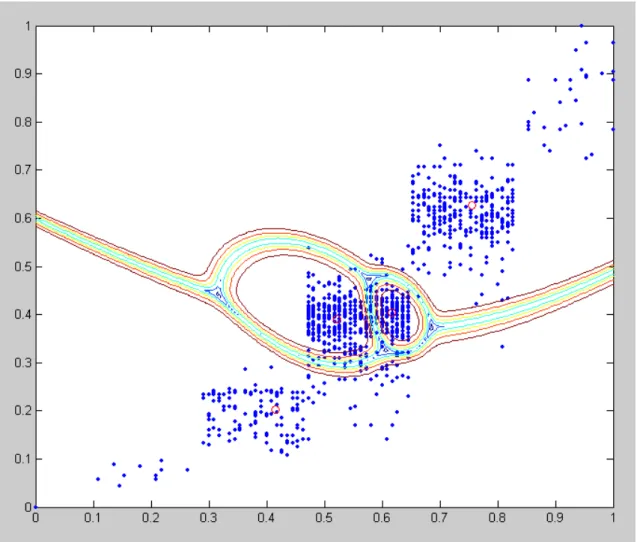Select the y-axis tick label 0.4

[x=22, y=314]
